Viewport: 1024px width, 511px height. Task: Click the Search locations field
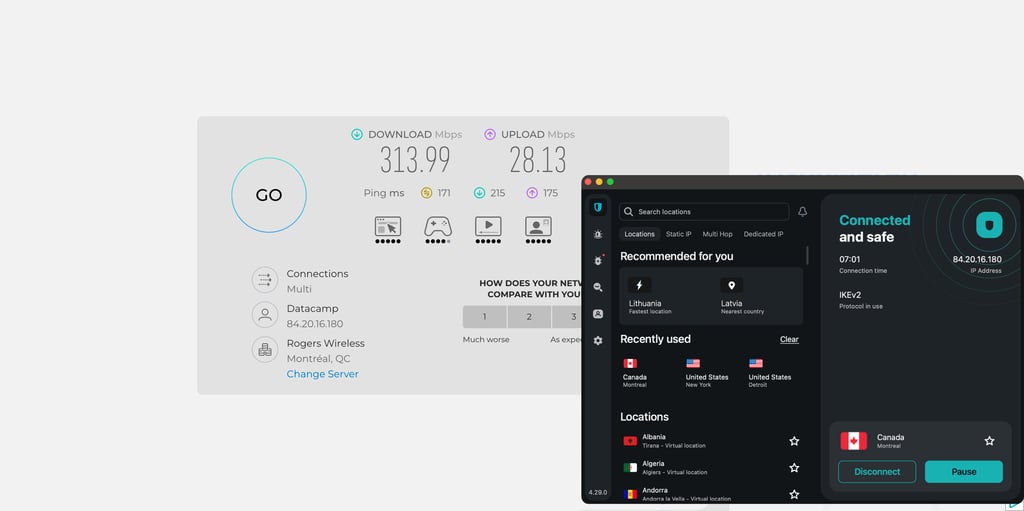point(704,212)
